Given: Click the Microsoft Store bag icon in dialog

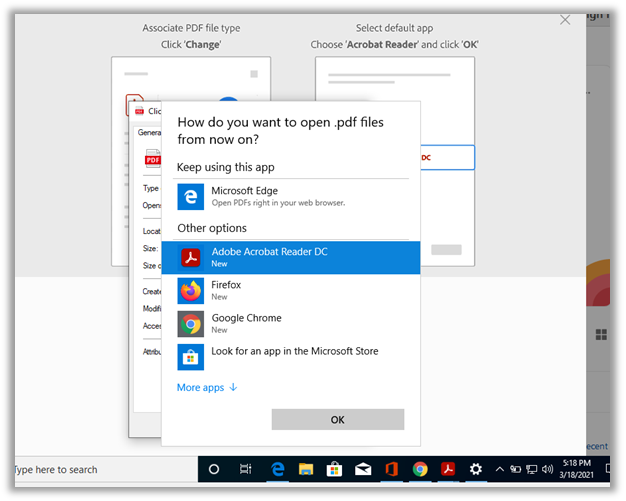Looking at the screenshot, I should click(x=190, y=357).
